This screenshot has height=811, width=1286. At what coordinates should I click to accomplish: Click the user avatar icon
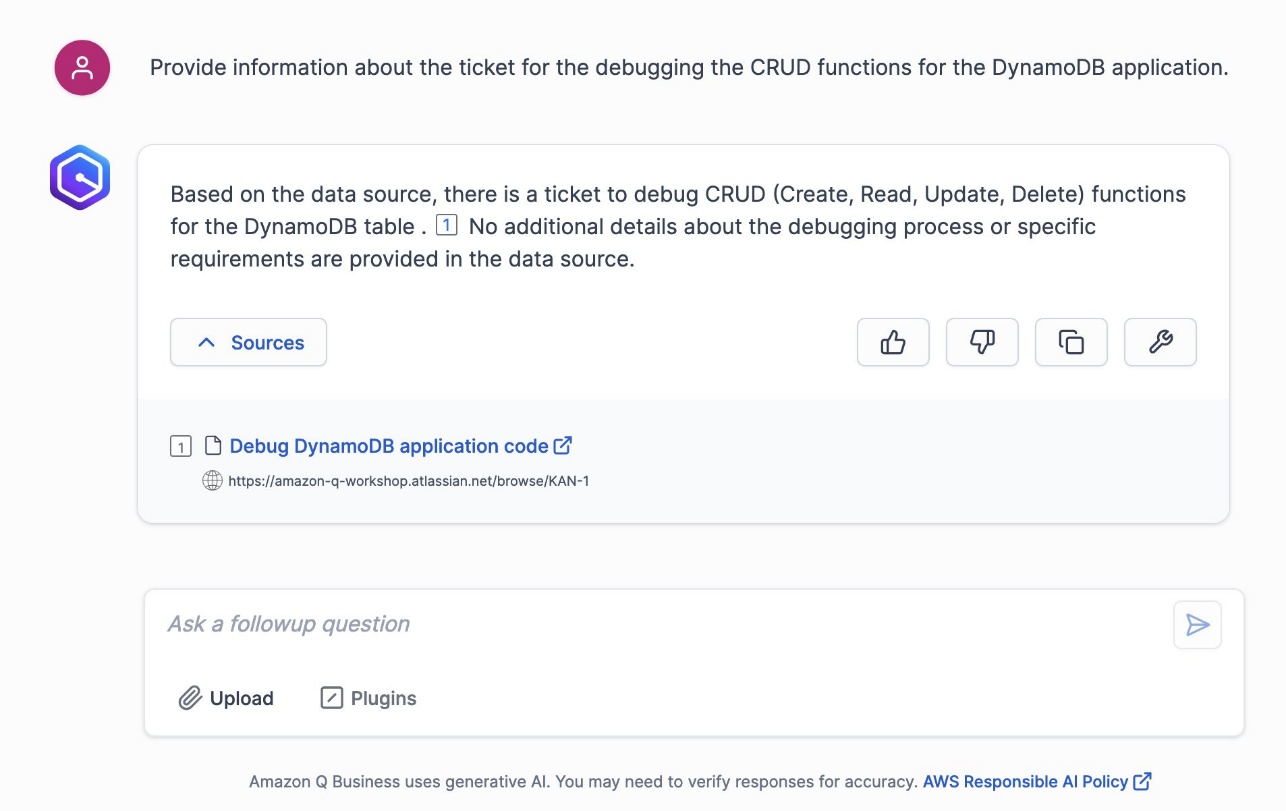click(x=82, y=68)
